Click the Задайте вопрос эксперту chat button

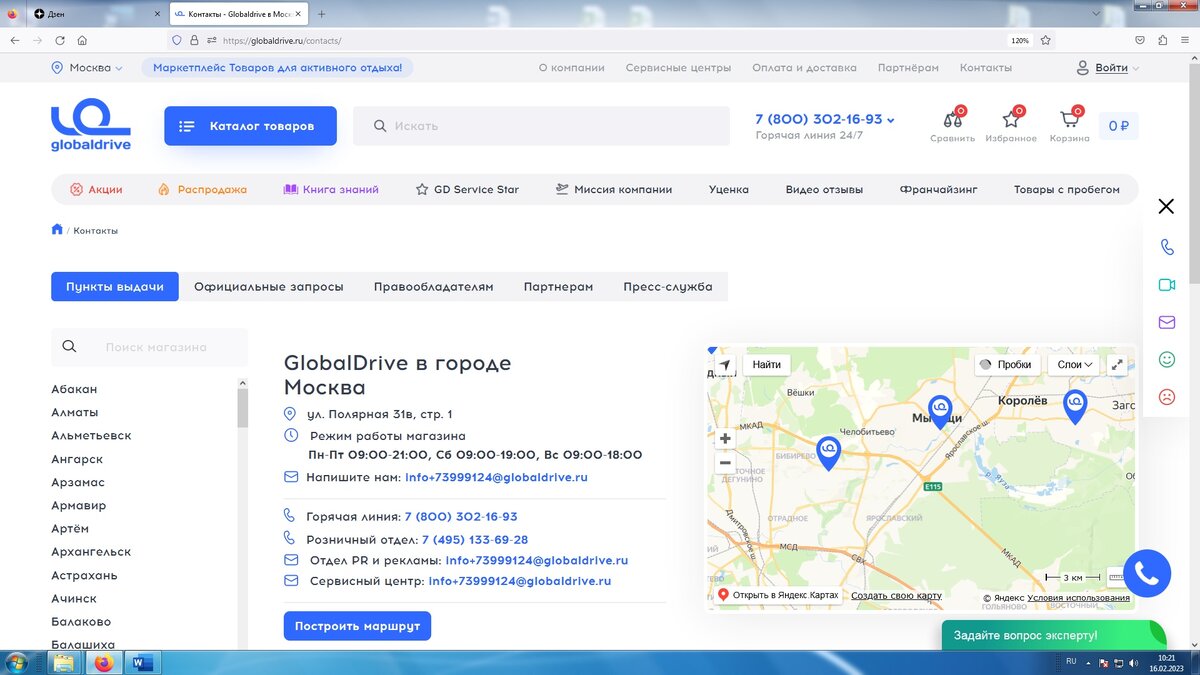click(x=1053, y=635)
